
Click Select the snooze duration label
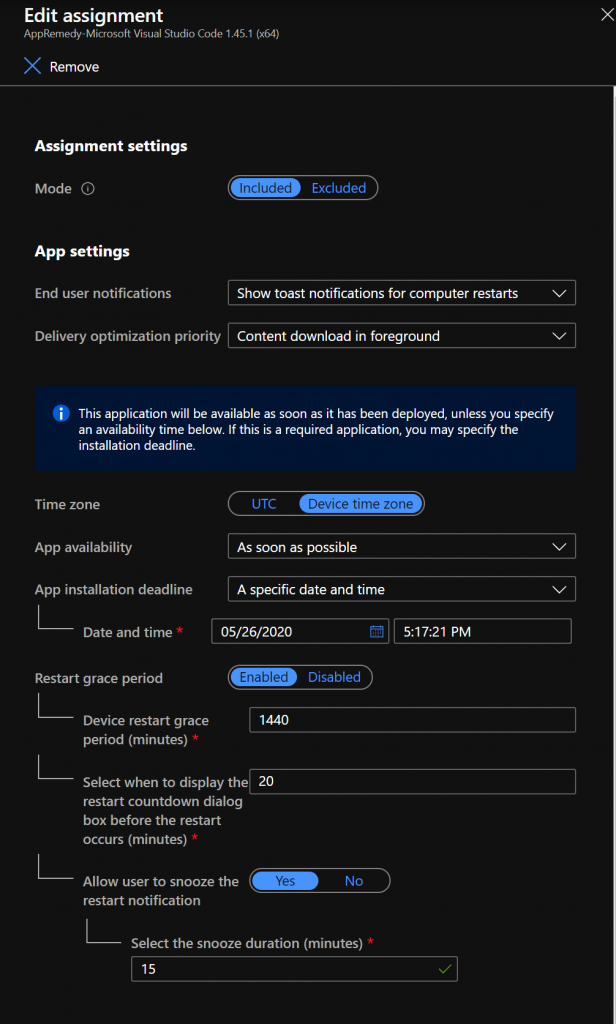pos(247,943)
